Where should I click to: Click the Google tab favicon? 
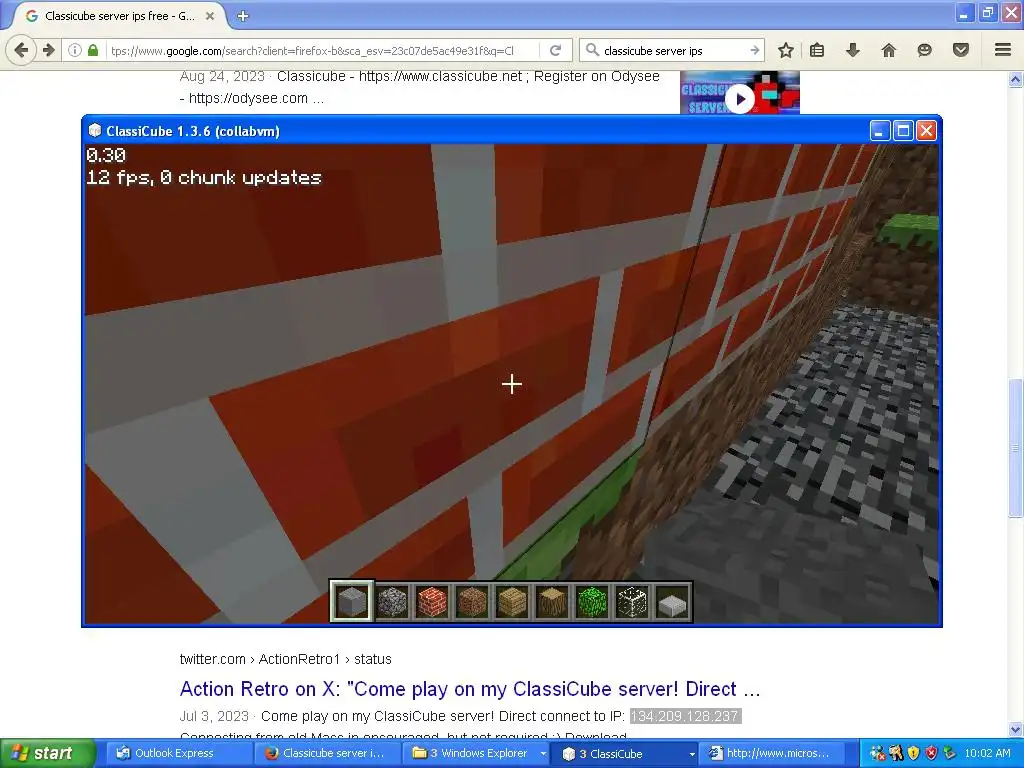31,16
